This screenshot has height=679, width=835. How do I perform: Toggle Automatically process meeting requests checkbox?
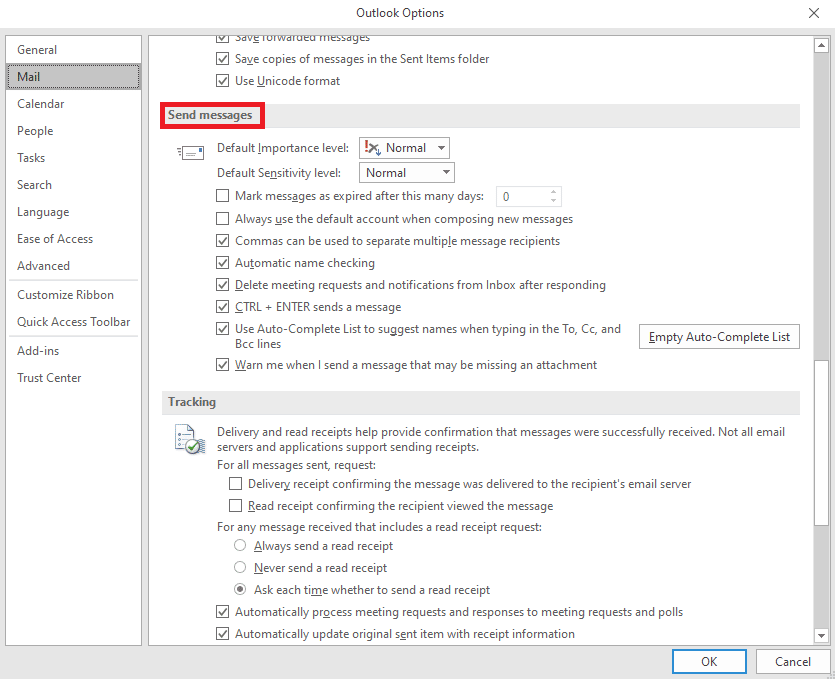tap(223, 611)
